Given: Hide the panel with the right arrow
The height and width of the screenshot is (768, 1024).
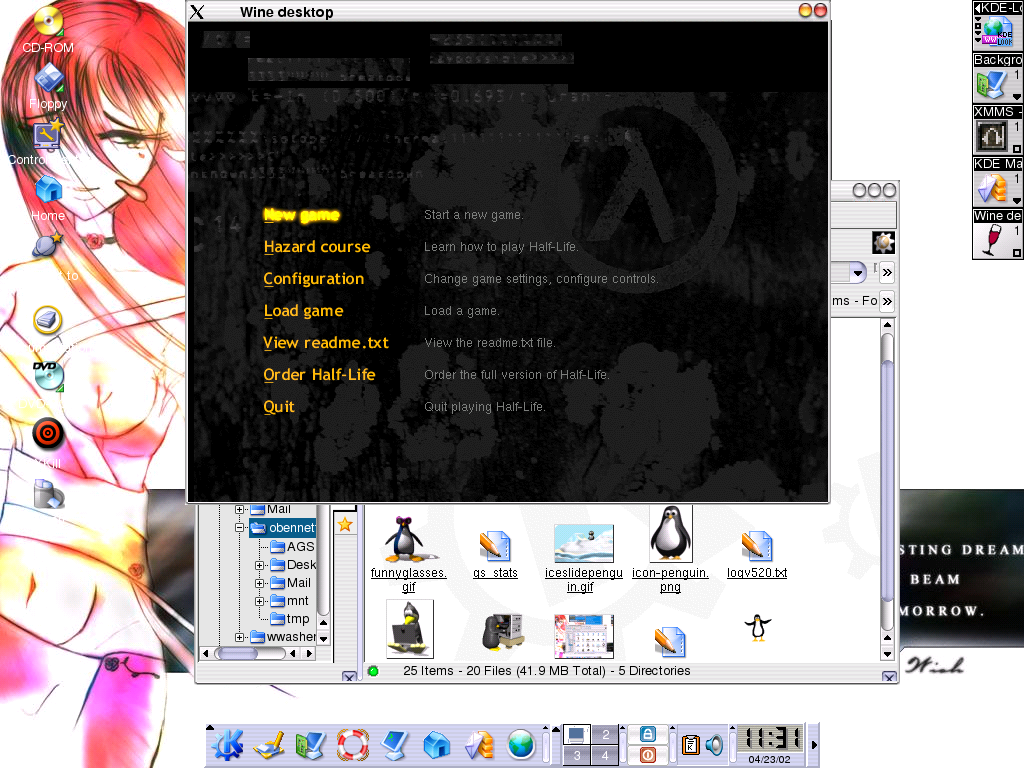Looking at the screenshot, I should [814, 744].
